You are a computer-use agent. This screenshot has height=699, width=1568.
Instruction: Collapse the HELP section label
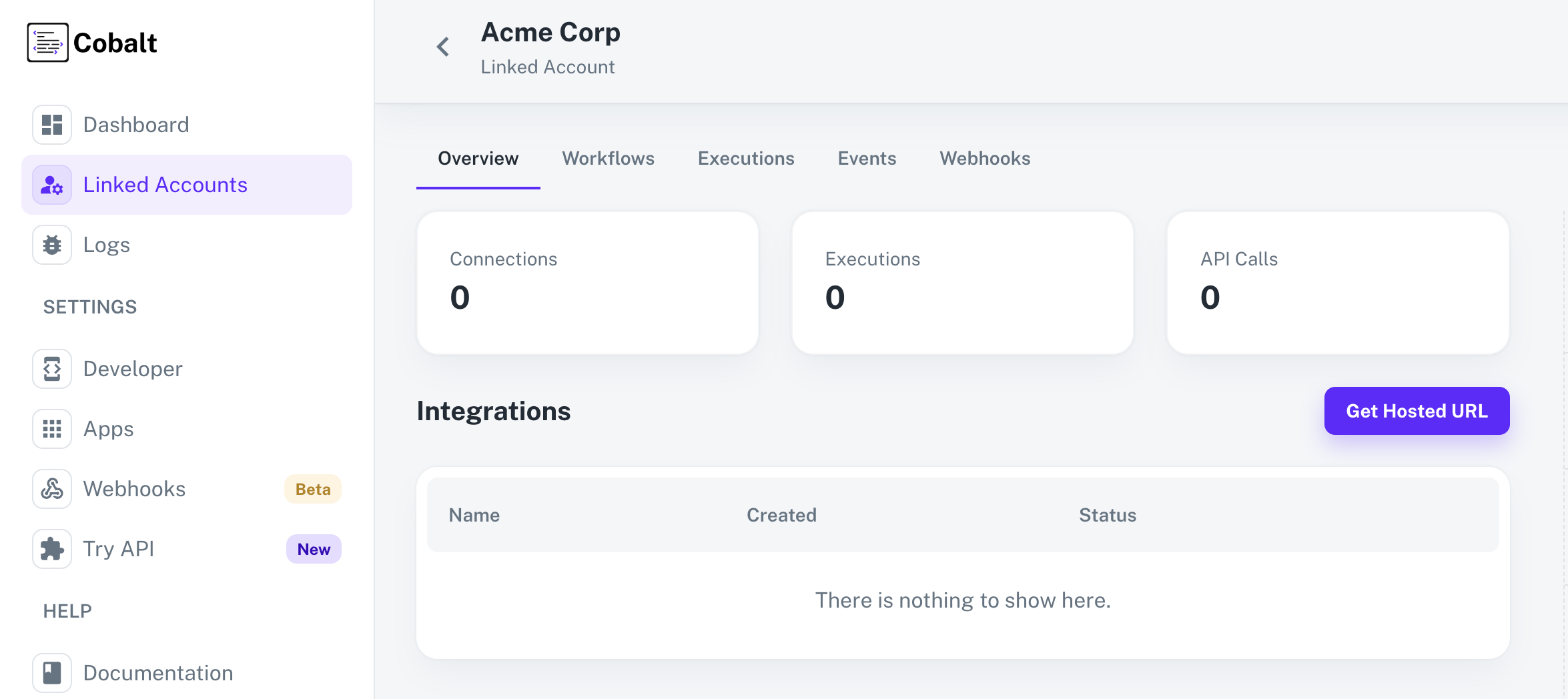(x=66, y=610)
